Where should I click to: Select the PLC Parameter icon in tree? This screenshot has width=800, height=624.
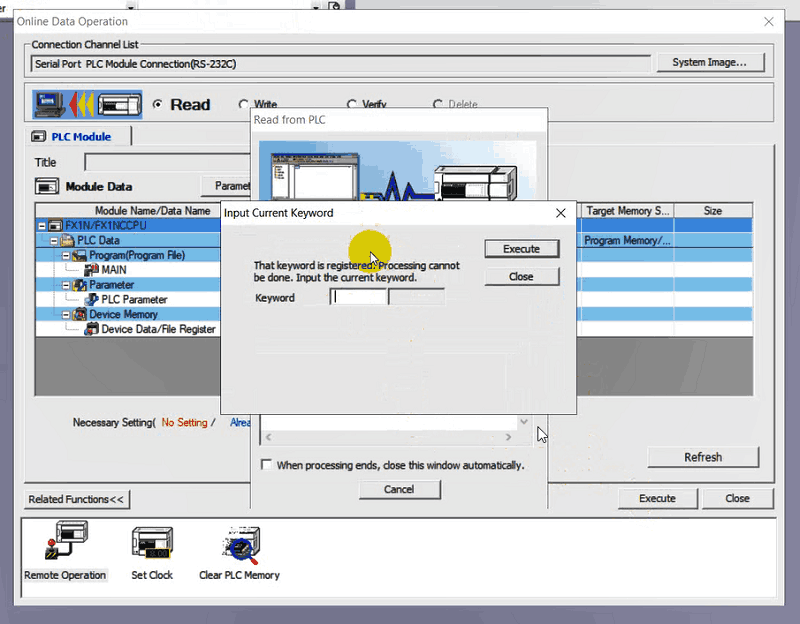click(x=92, y=299)
